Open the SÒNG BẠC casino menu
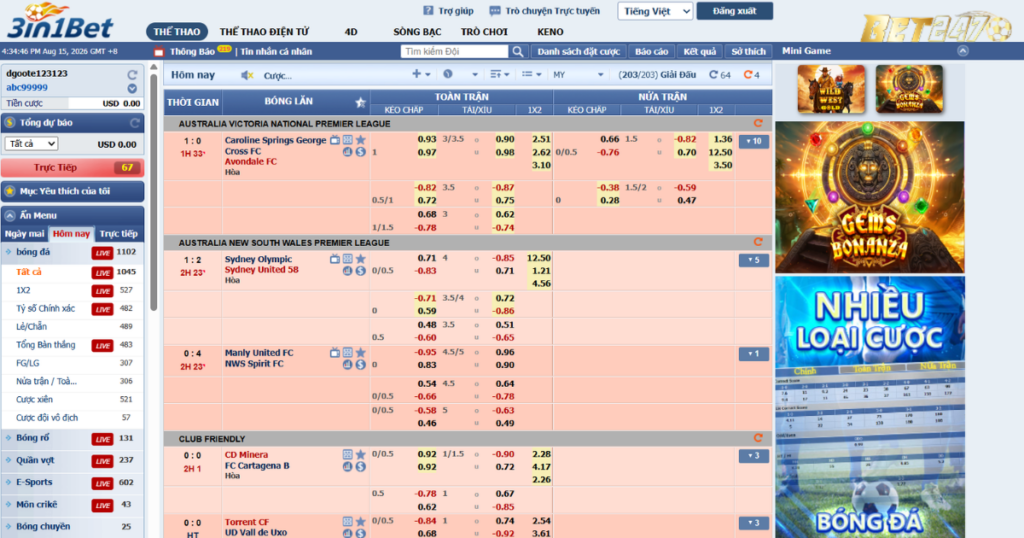The width and height of the screenshot is (1024, 538). (x=417, y=31)
